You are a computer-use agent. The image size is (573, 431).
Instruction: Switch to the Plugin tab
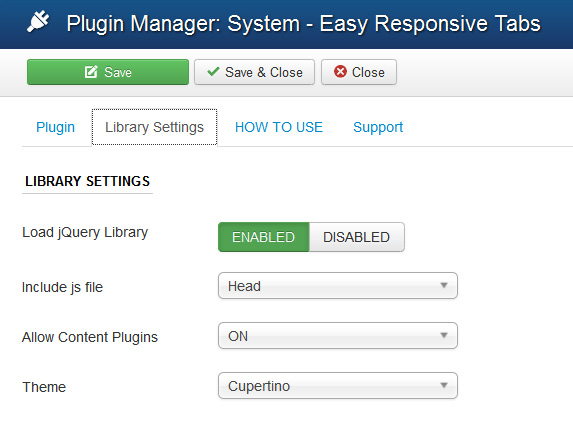tap(56, 127)
